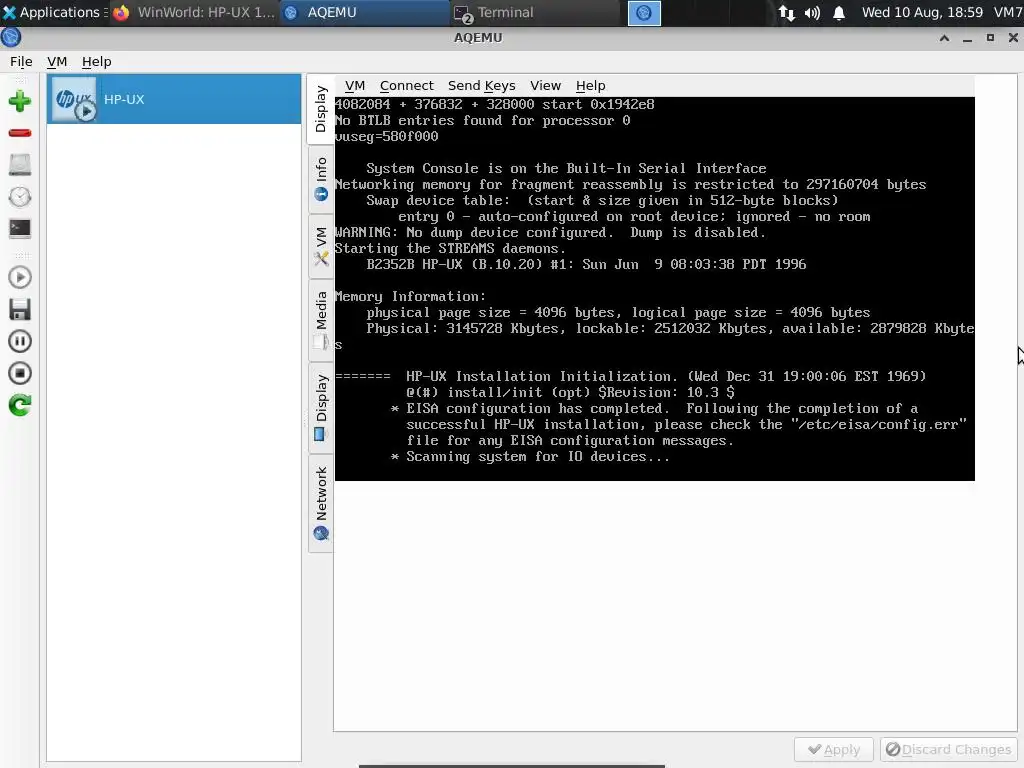Screen dimensions: 1024x768
Task: Click the Apply button
Action: (833, 750)
